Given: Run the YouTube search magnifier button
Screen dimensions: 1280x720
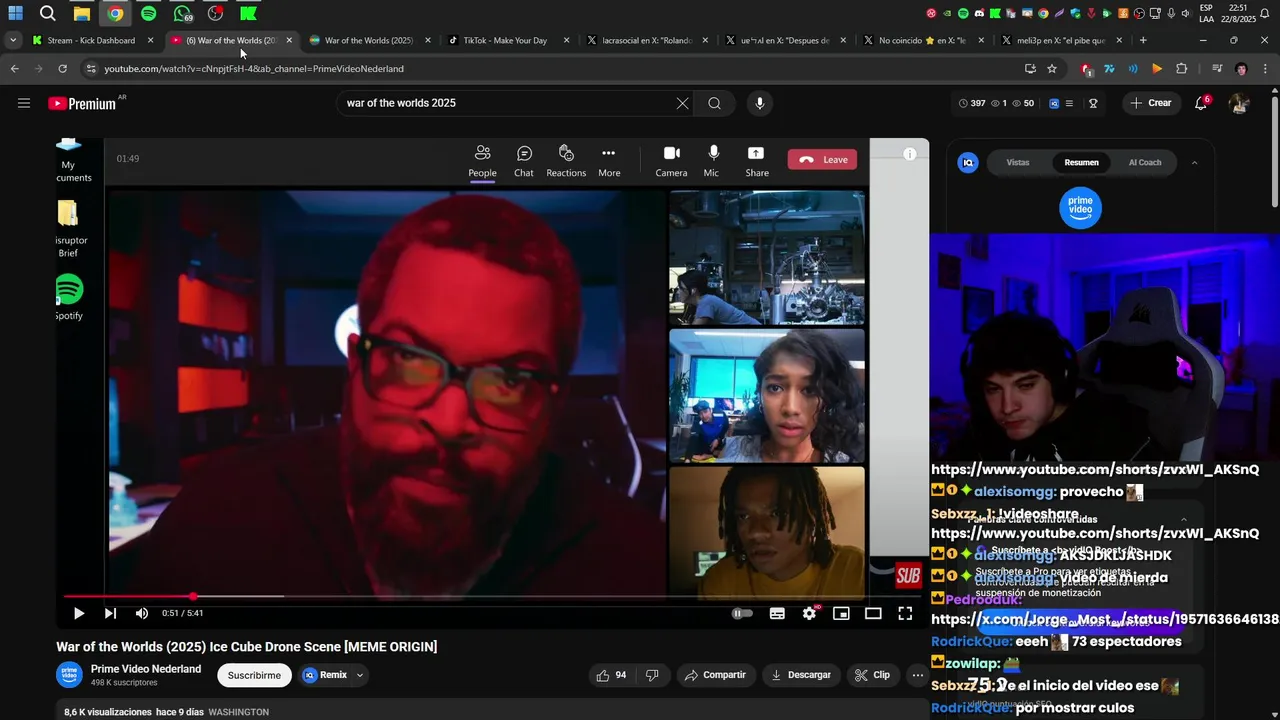Looking at the screenshot, I should click(714, 103).
